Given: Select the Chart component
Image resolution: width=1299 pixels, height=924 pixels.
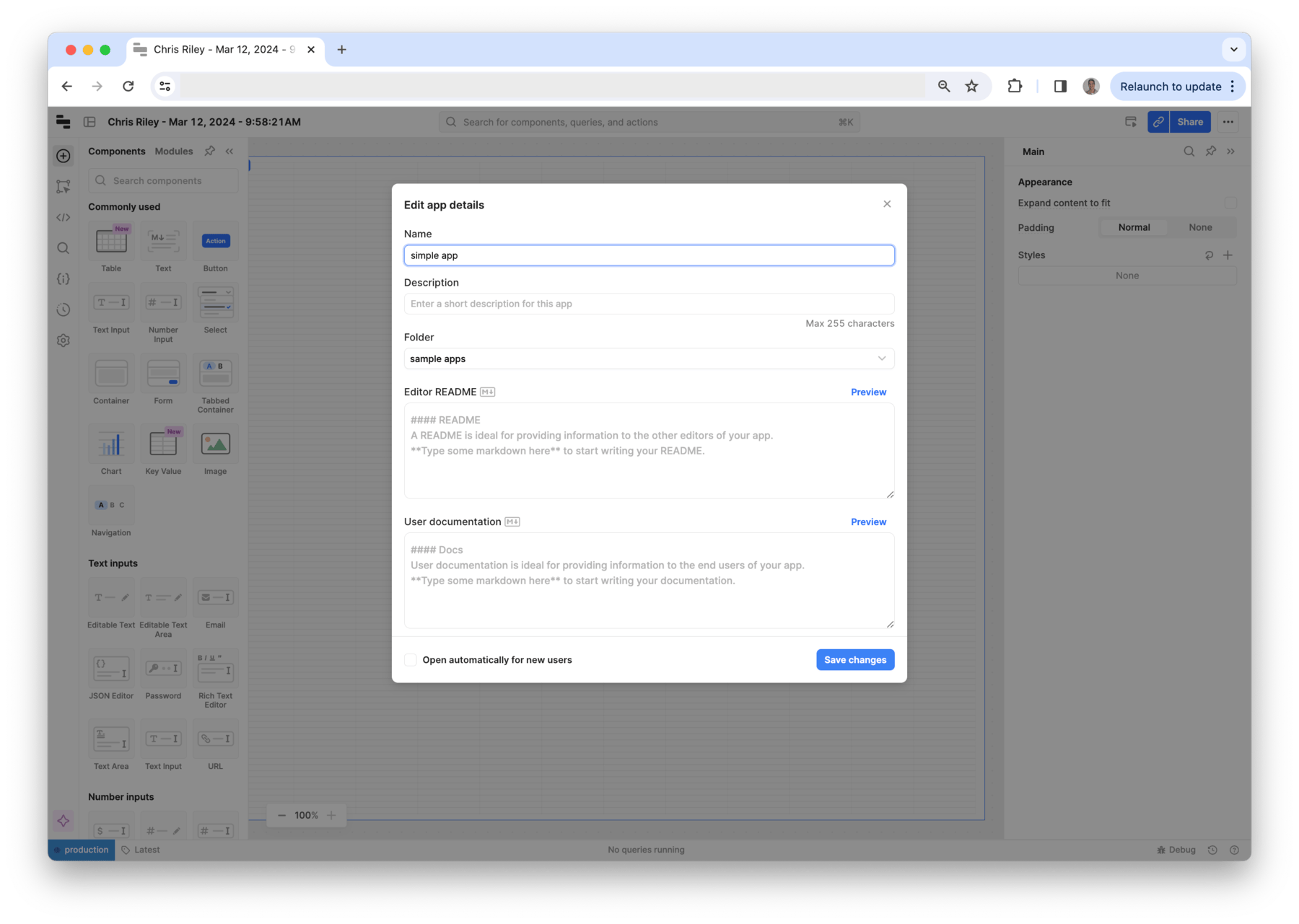Looking at the screenshot, I should (x=111, y=452).
